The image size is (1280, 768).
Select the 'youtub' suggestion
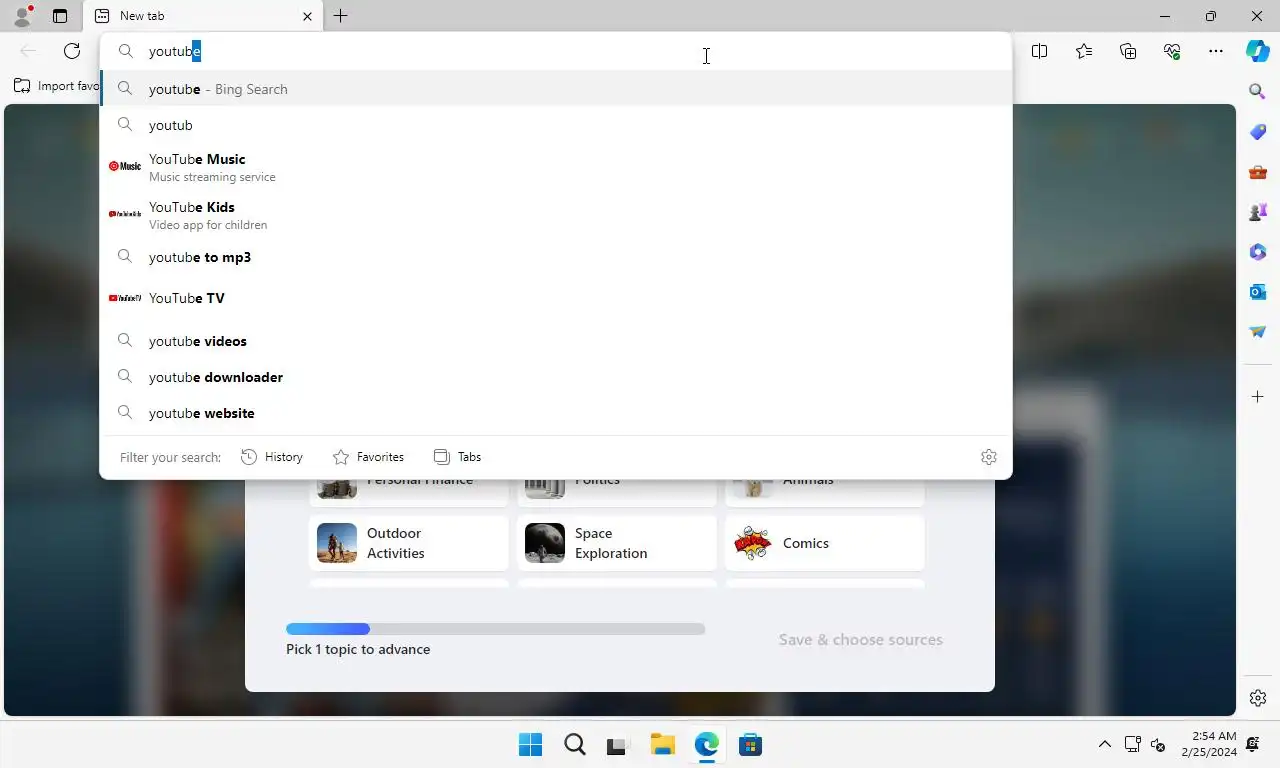point(556,125)
